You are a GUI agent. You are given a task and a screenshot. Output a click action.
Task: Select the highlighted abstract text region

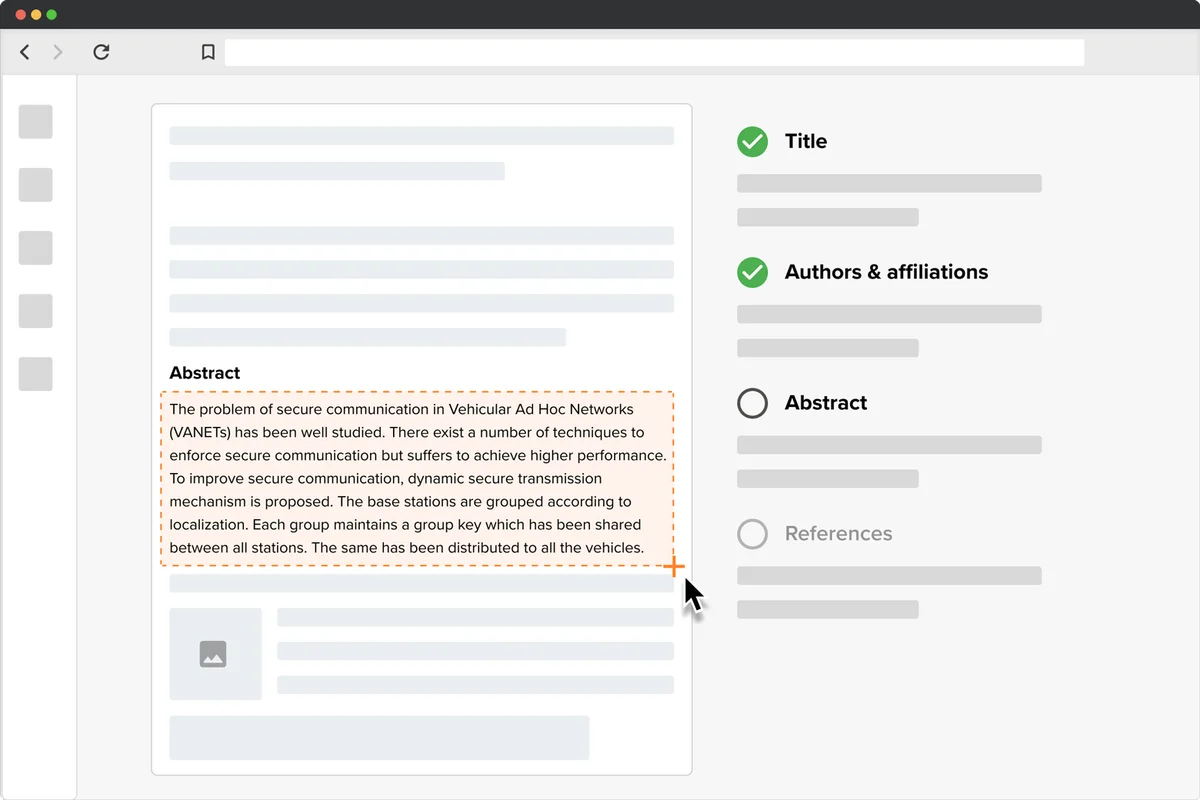pyautogui.click(x=418, y=478)
